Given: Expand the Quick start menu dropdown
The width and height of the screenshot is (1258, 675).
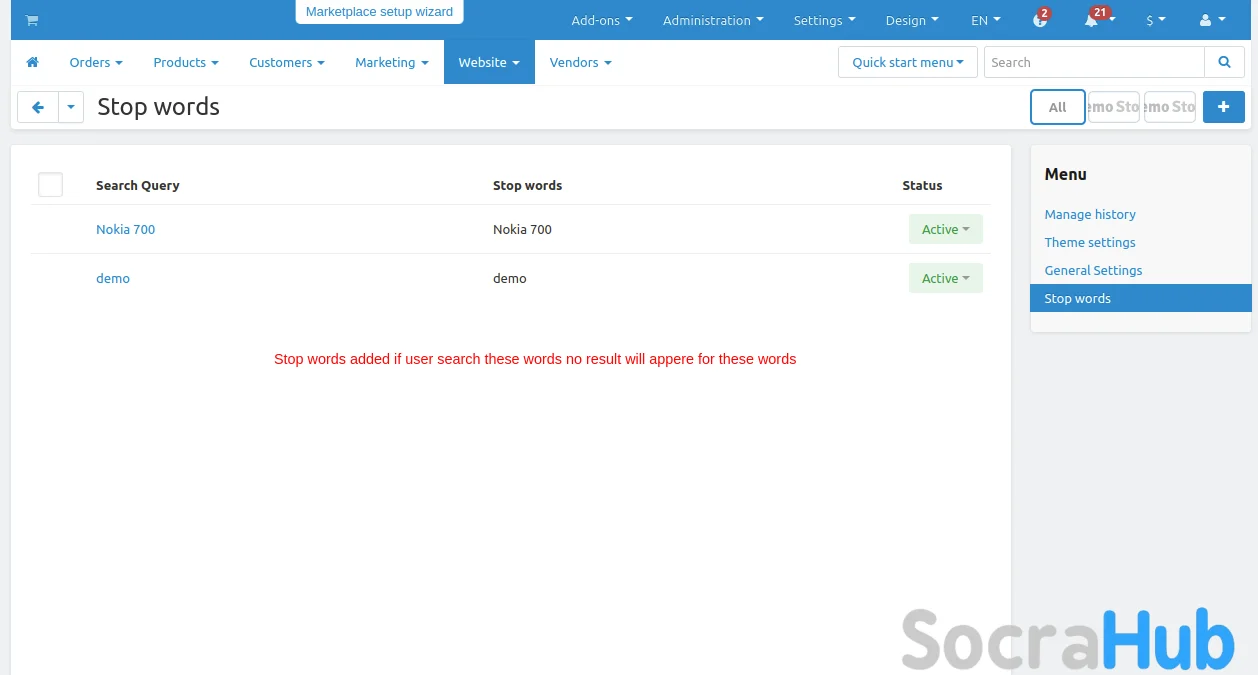Looking at the screenshot, I should 907,62.
